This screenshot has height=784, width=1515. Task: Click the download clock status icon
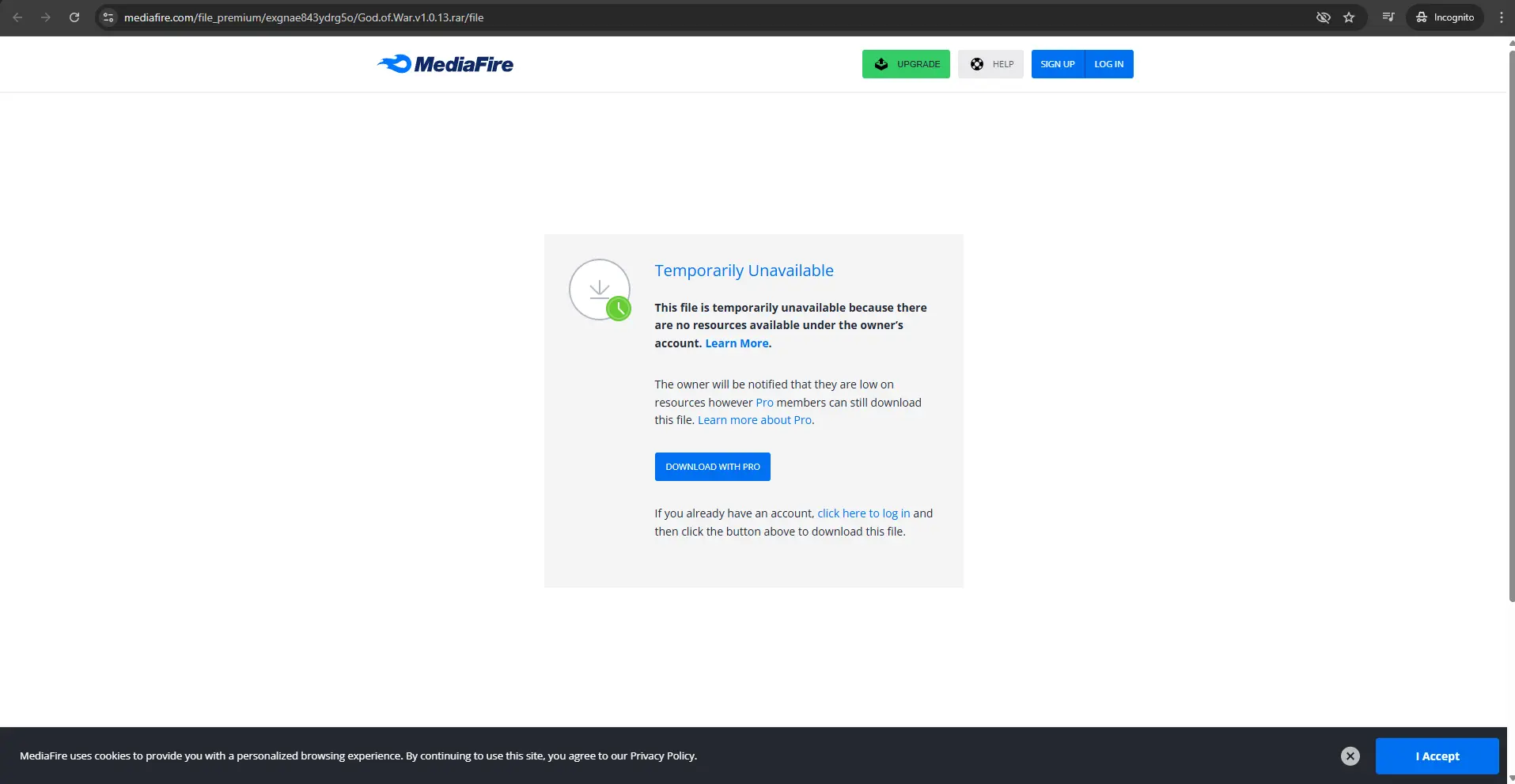(x=600, y=290)
